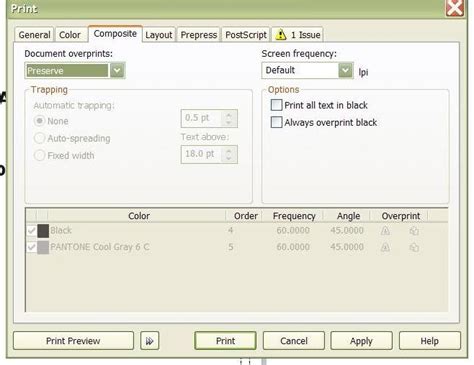
Task: Click frequency 60.0000 in Black row
Action: coord(293,230)
